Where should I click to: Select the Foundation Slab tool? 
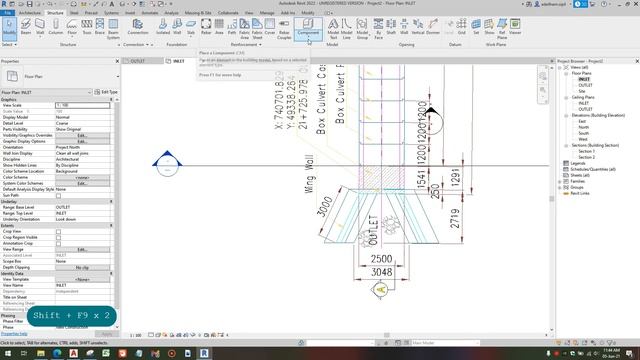[x=191, y=27]
